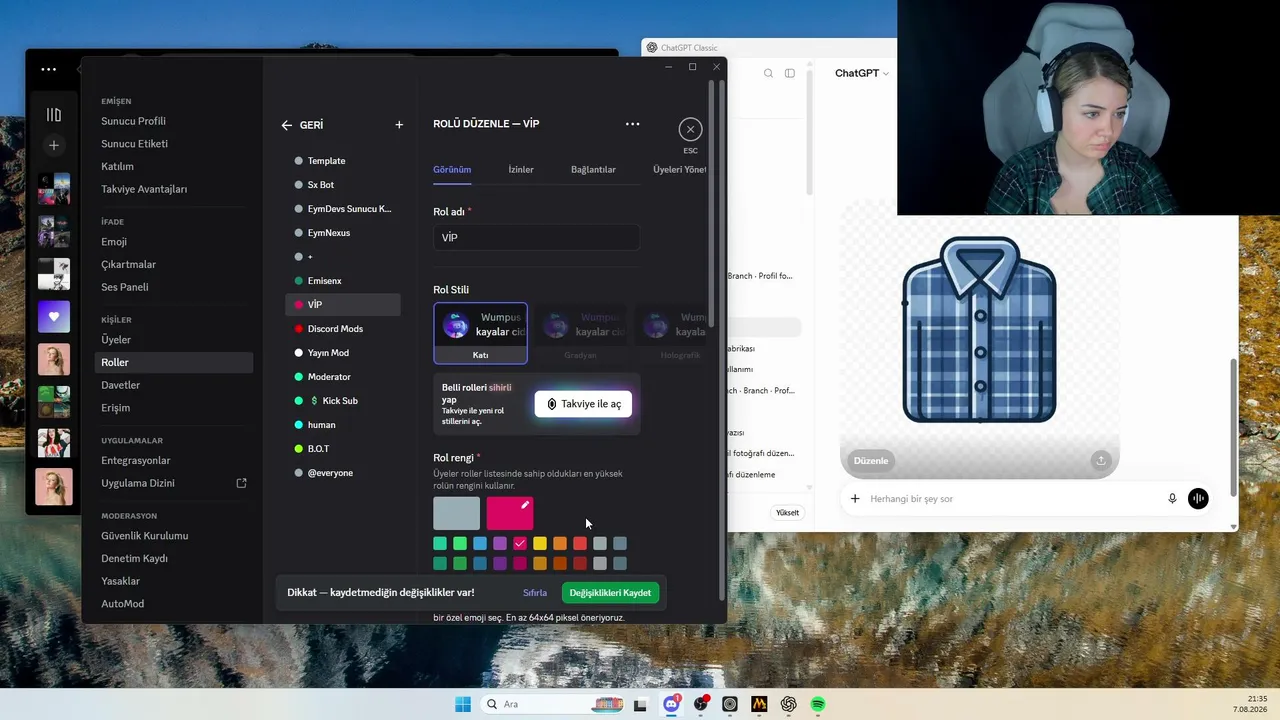Click the plus attach icon in ChatGPT
Image resolution: width=1280 pixels, height=720 pixels.
click(x=855, y=498)
